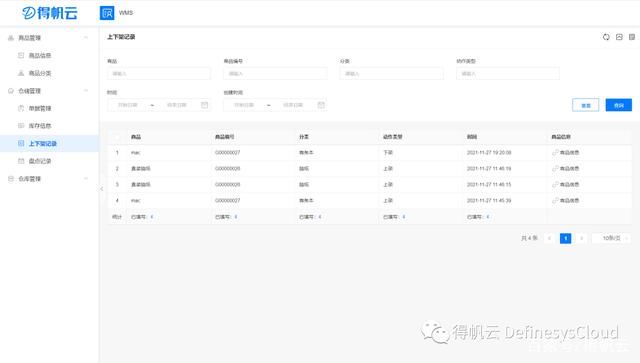The height and width of the screenshot is (363, 640).
Task: Click end date of 时间 range
Action: [176, 105]
